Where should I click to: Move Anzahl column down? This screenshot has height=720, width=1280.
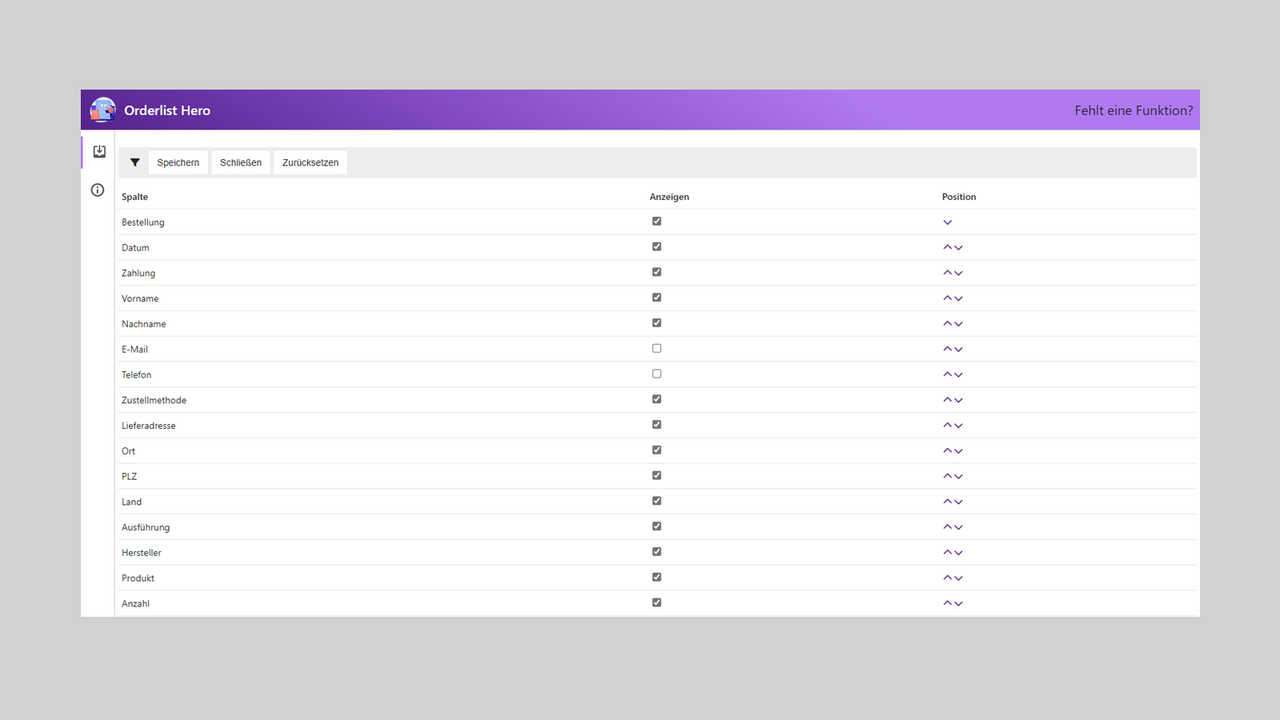[958, 604]
